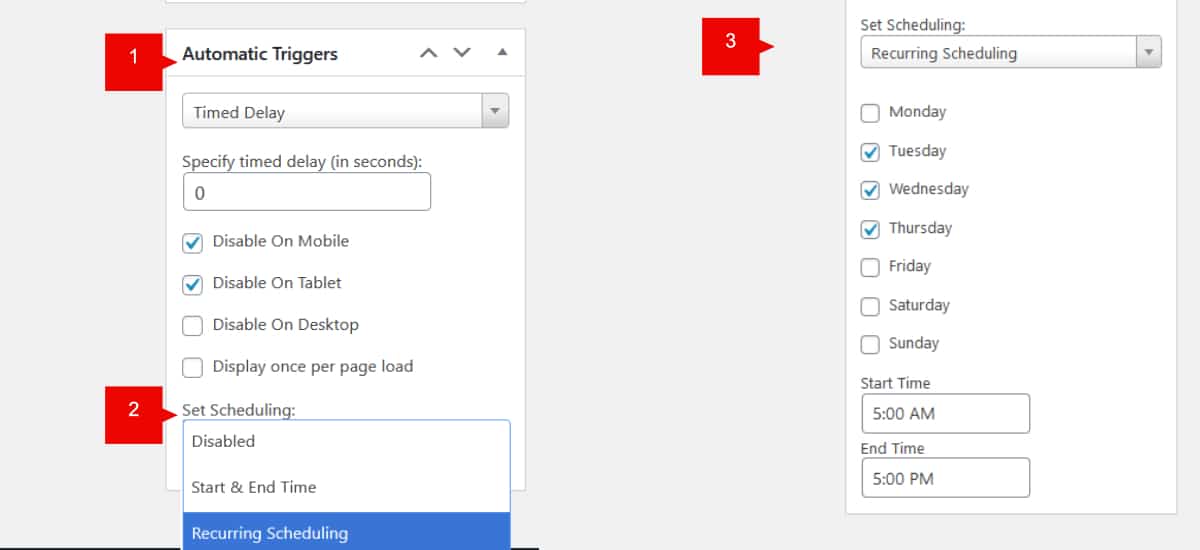Check the Monday checkbox
The image size is (1200, 550).
pyautogui.click(x=870, y=114)
